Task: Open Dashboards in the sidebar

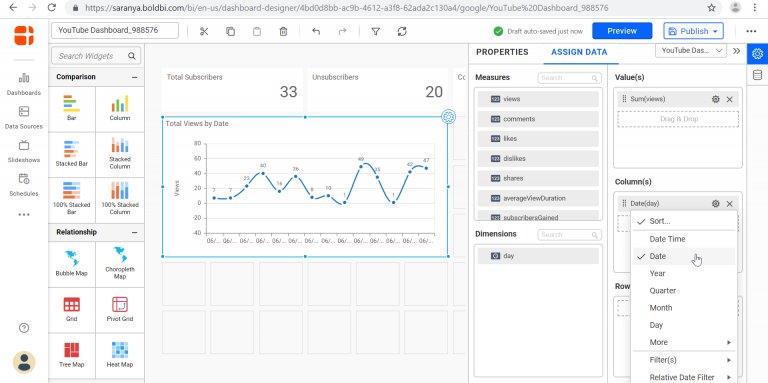Action: point(24,84)
